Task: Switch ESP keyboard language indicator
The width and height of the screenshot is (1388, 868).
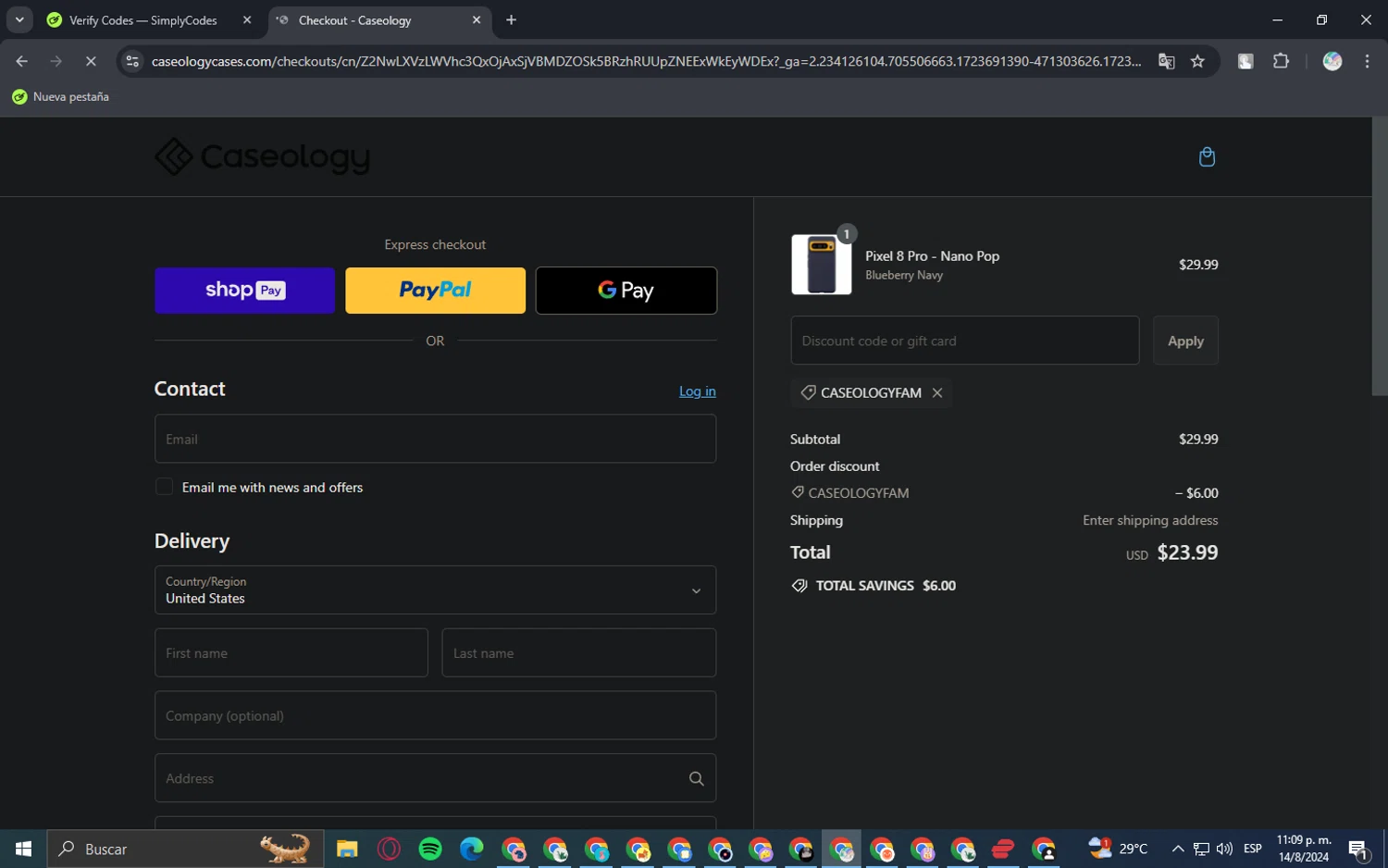Action: point(1253,849)
